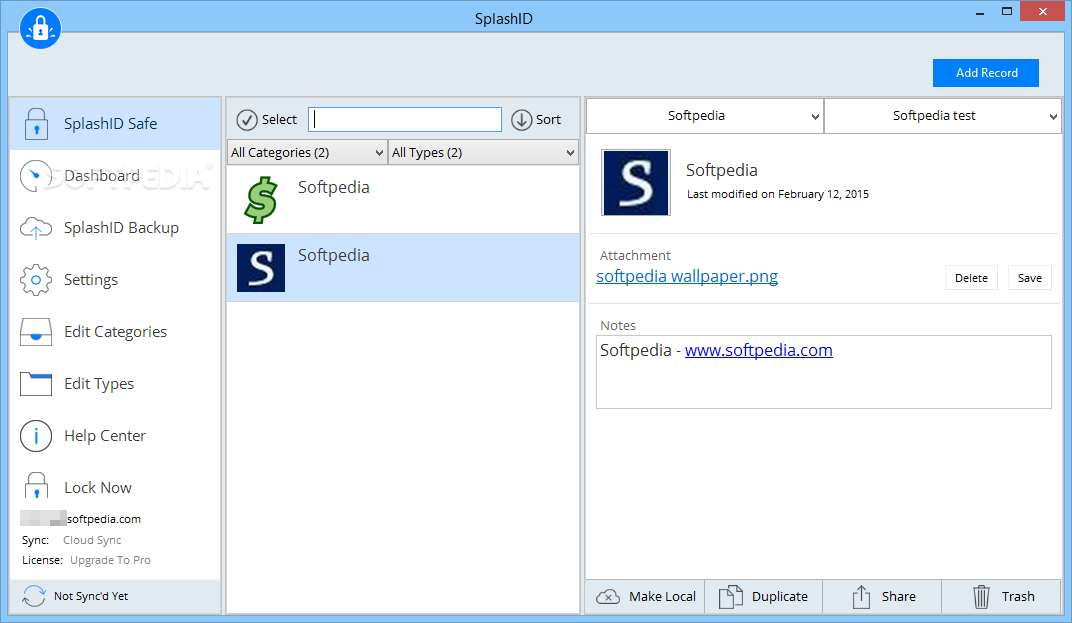Click the Sort down-arrow icon
The width and height of the screenshot is (1072, 623).
tap(522, 120)
